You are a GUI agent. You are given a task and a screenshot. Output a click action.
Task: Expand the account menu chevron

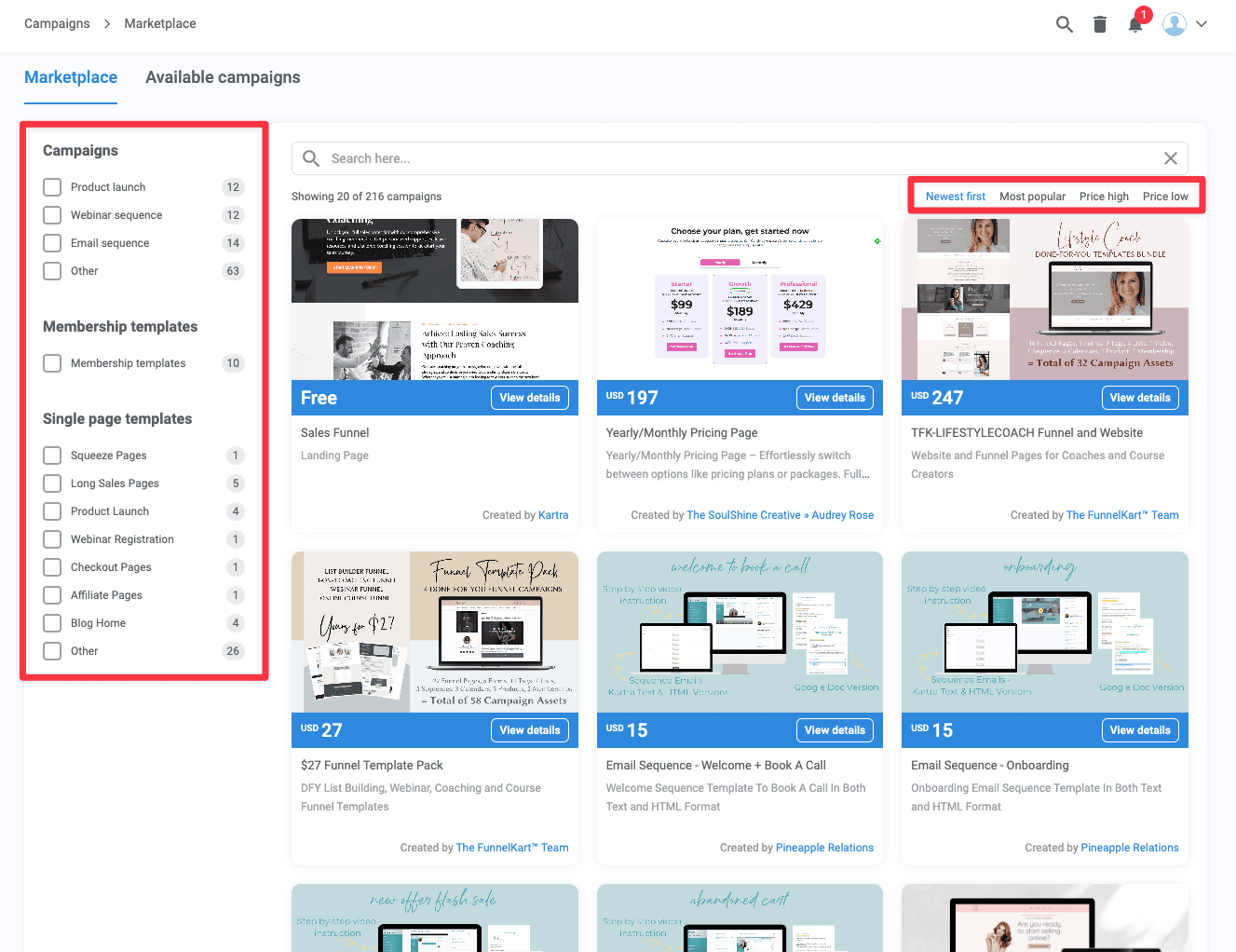pyautogui.click(x=1202, y=24)
